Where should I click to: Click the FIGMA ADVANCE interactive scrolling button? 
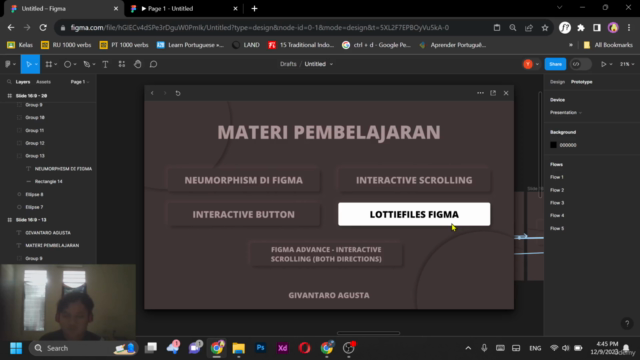click(x=326, y=254)
